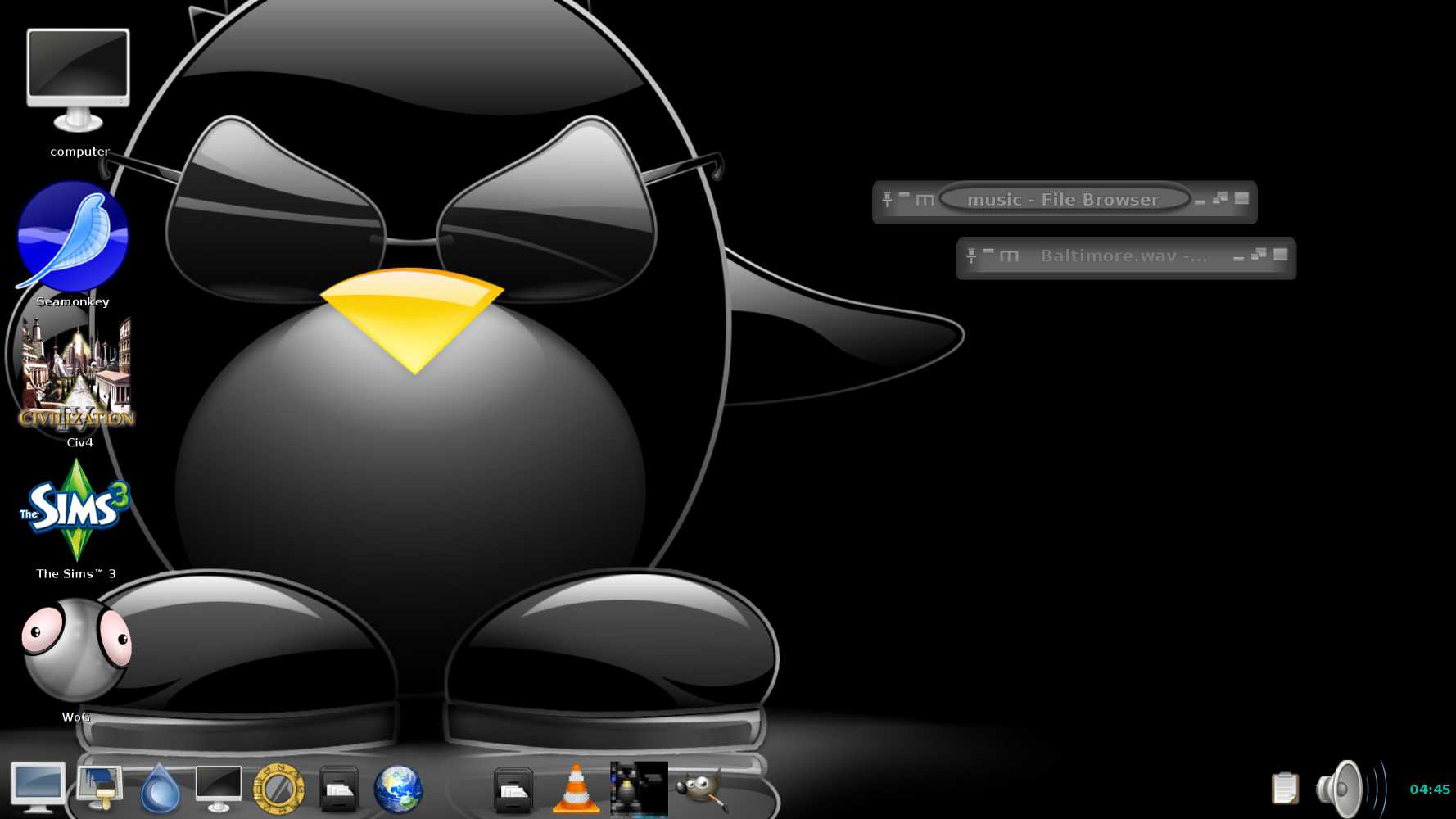Open the golden porthole icon in the dock
Screen dimensions: 1456x819
coord(278,789)
